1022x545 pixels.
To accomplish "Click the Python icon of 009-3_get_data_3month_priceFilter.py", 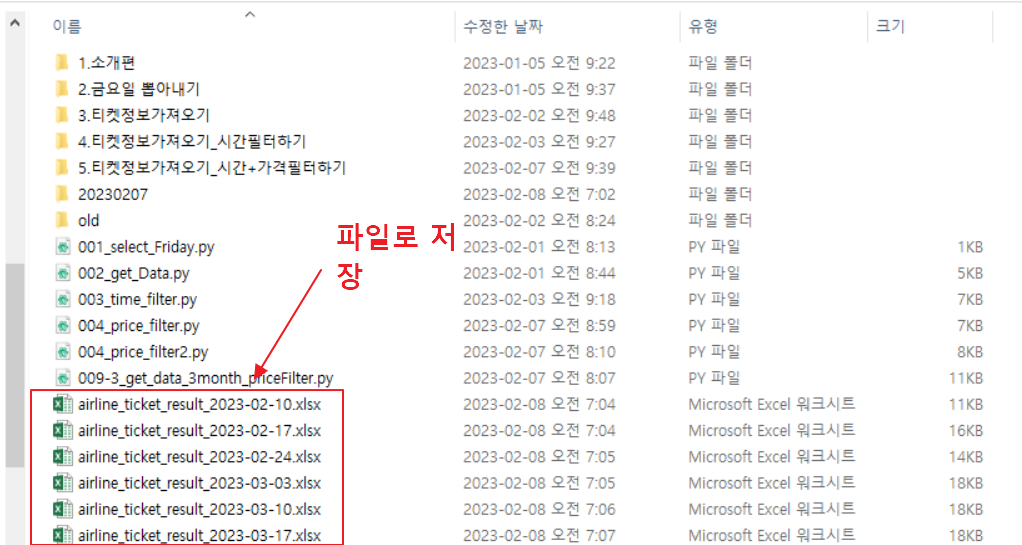I will point(63,378).
